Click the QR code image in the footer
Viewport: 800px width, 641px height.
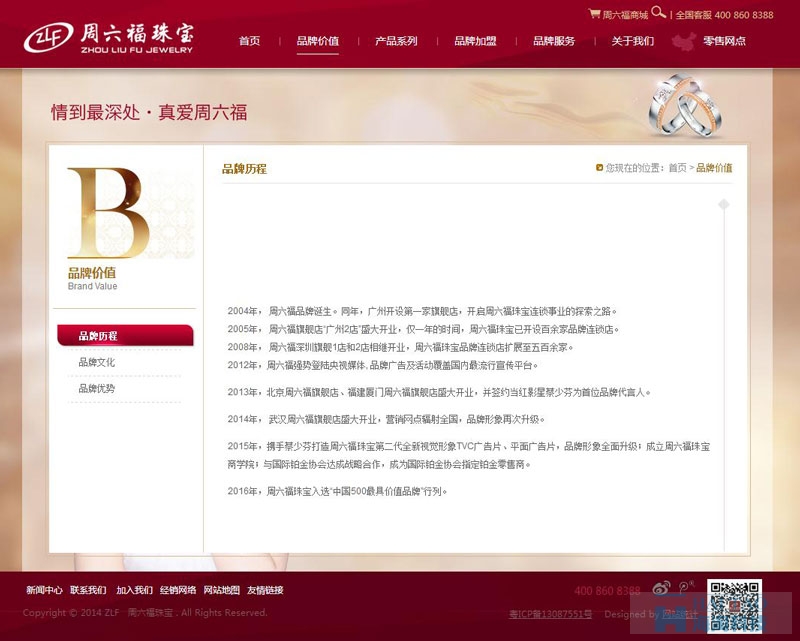(734, 606)
